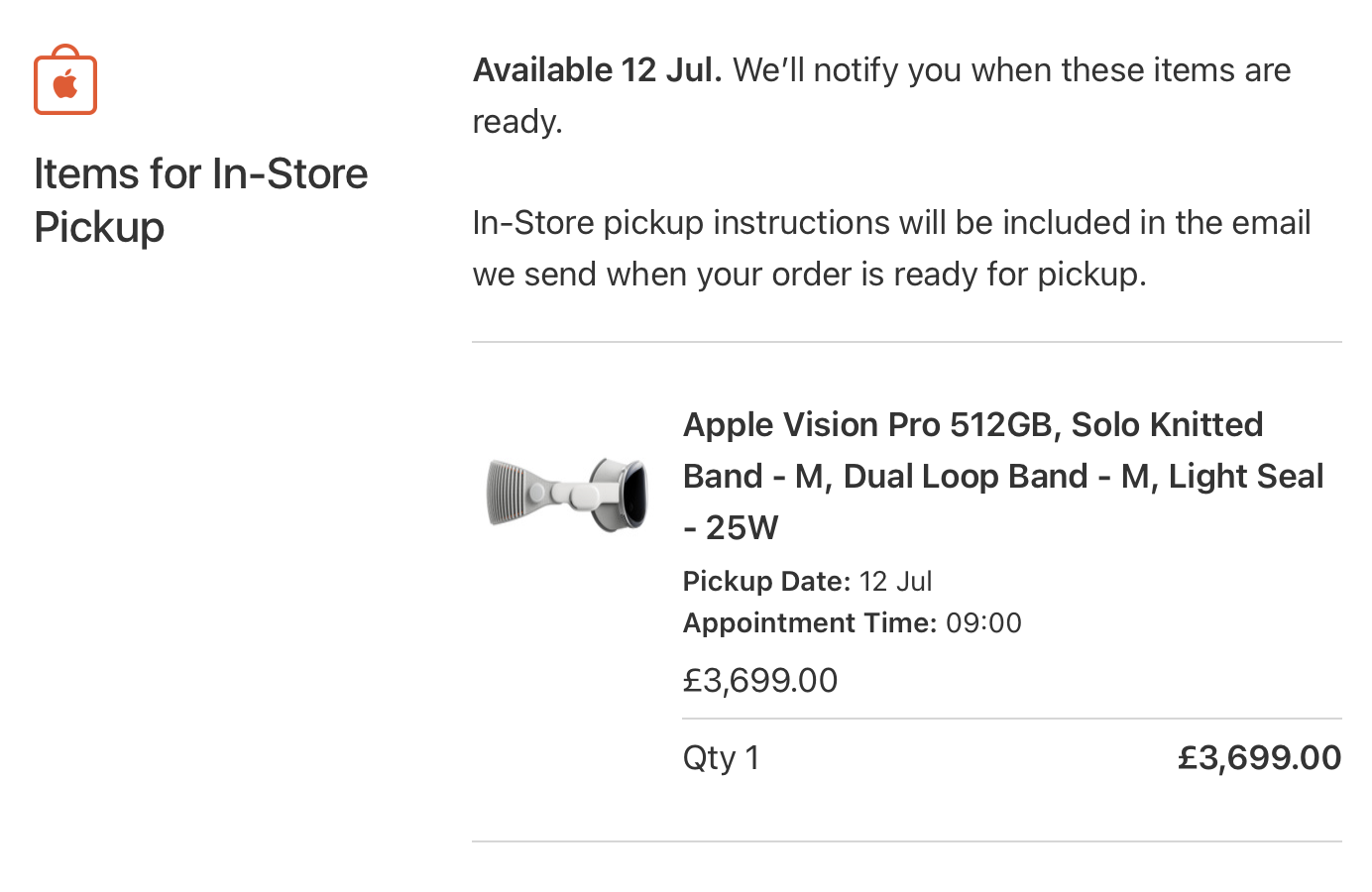Click the "Appointment Time:" label
This screenshot has height=892, width=1372.
(809, 623)
